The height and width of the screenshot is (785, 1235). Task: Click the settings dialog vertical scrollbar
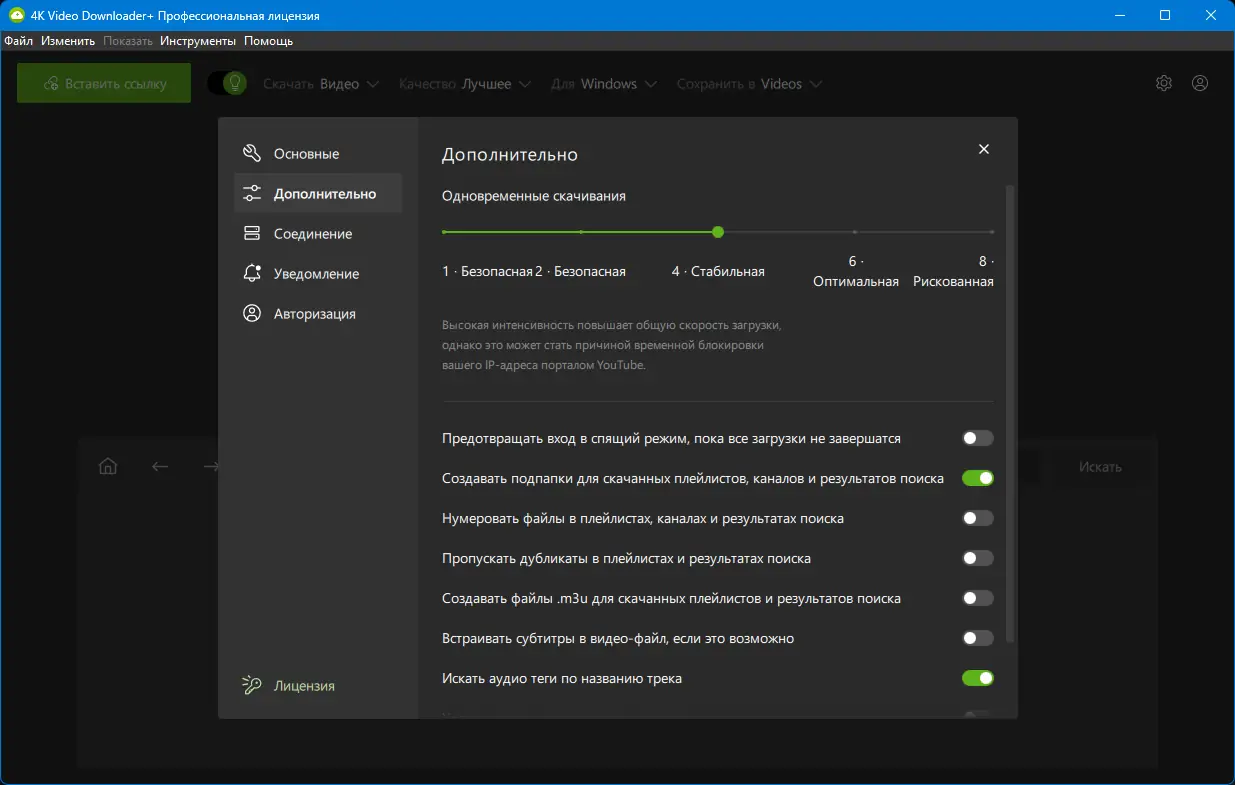1010,413
